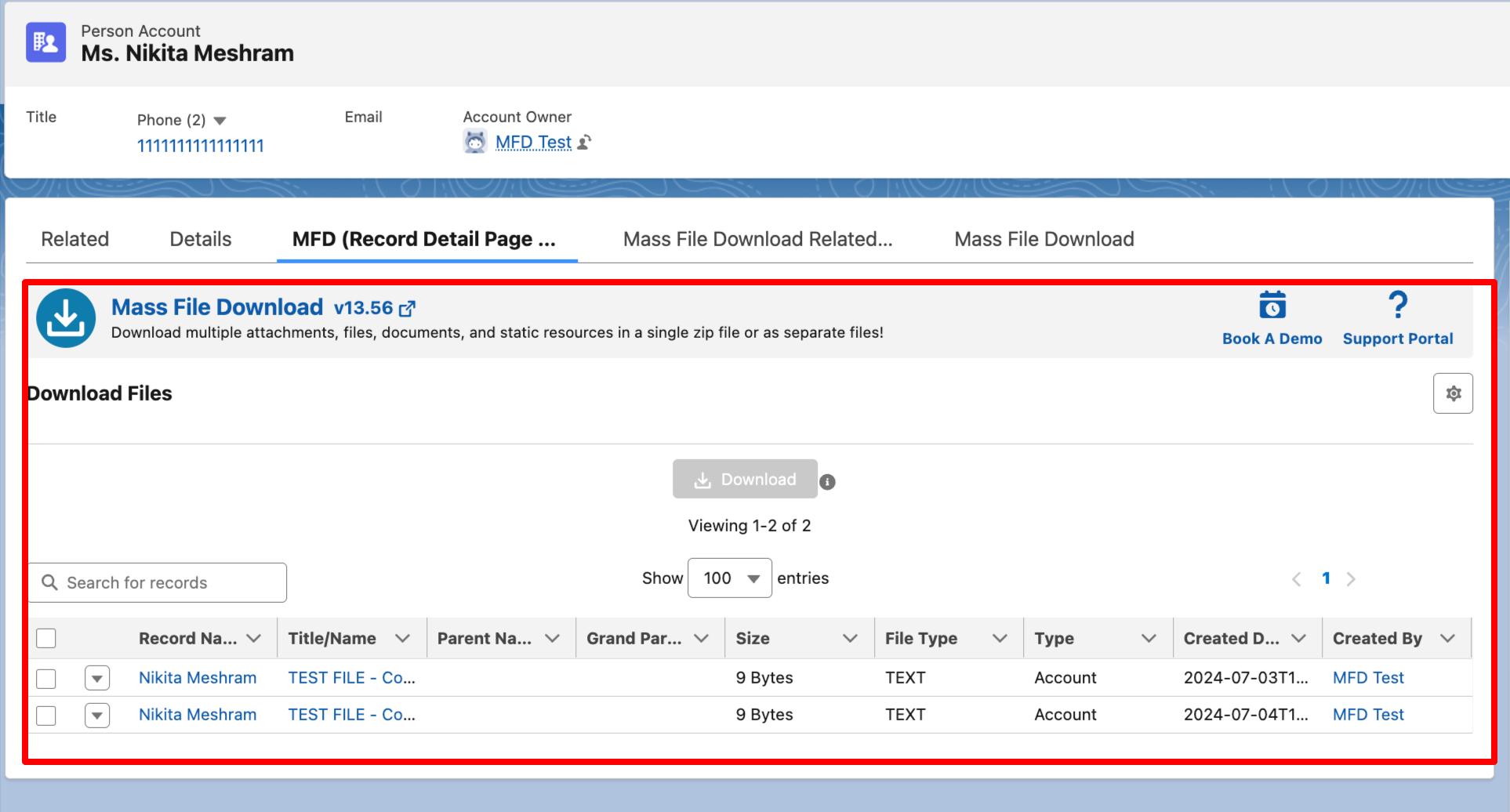The height and width of the screenshot is (812, 1510).
Task: Switch to the Related tab
Action: [x=75, y=239]
